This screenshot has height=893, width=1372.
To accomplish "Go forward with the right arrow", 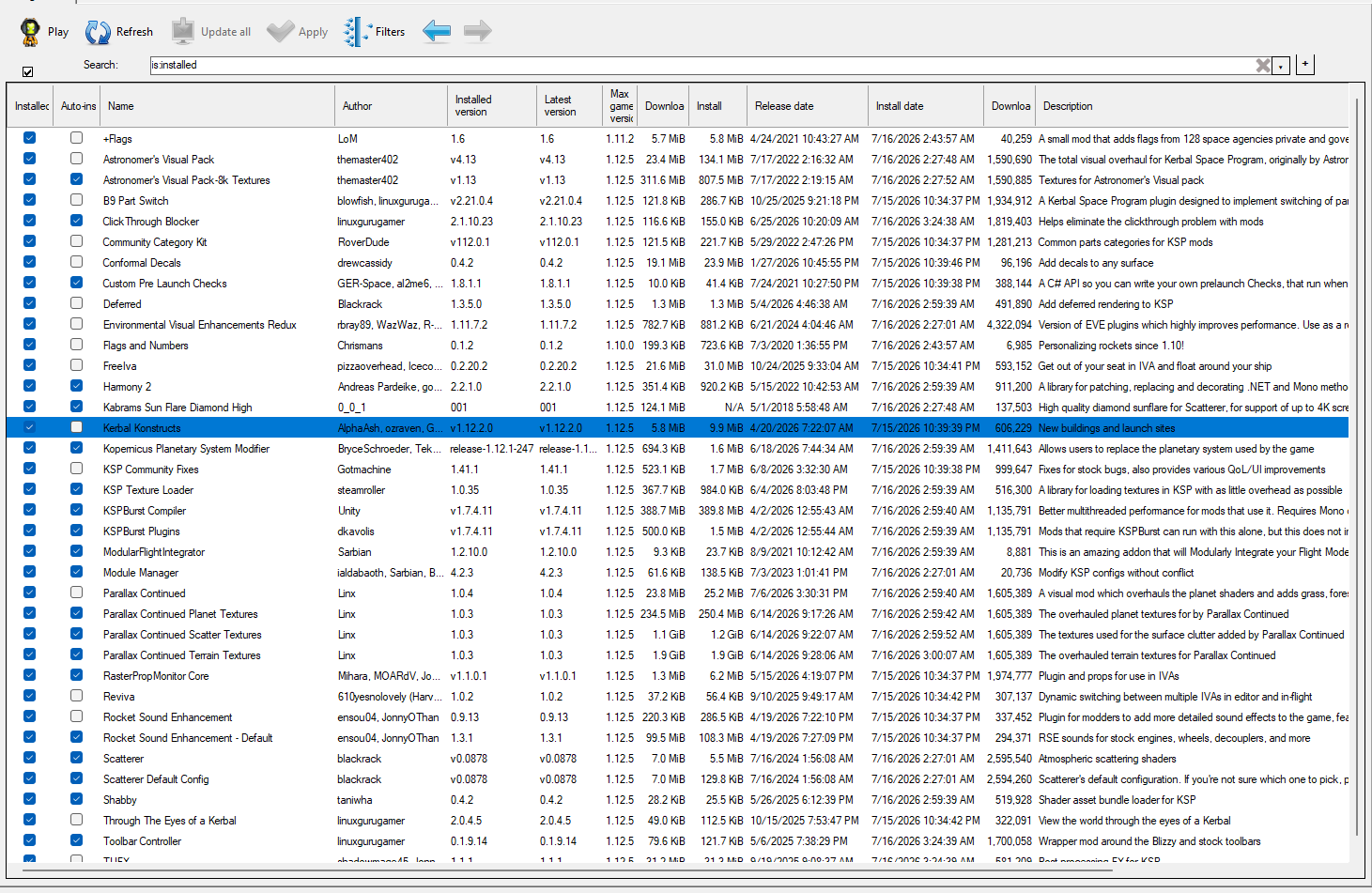I will click(x=478, y=31).
